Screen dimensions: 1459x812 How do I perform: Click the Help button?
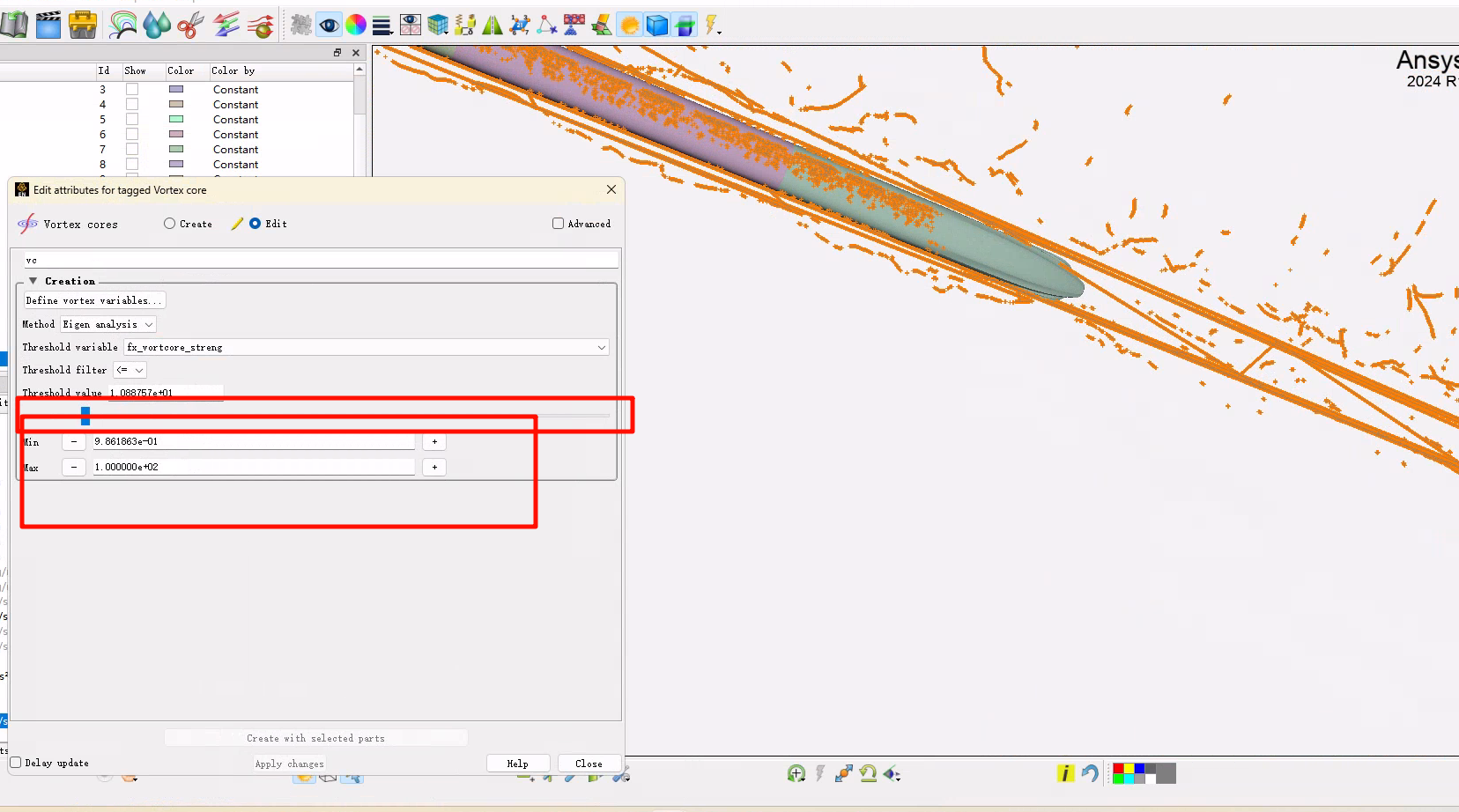[518, 764]
